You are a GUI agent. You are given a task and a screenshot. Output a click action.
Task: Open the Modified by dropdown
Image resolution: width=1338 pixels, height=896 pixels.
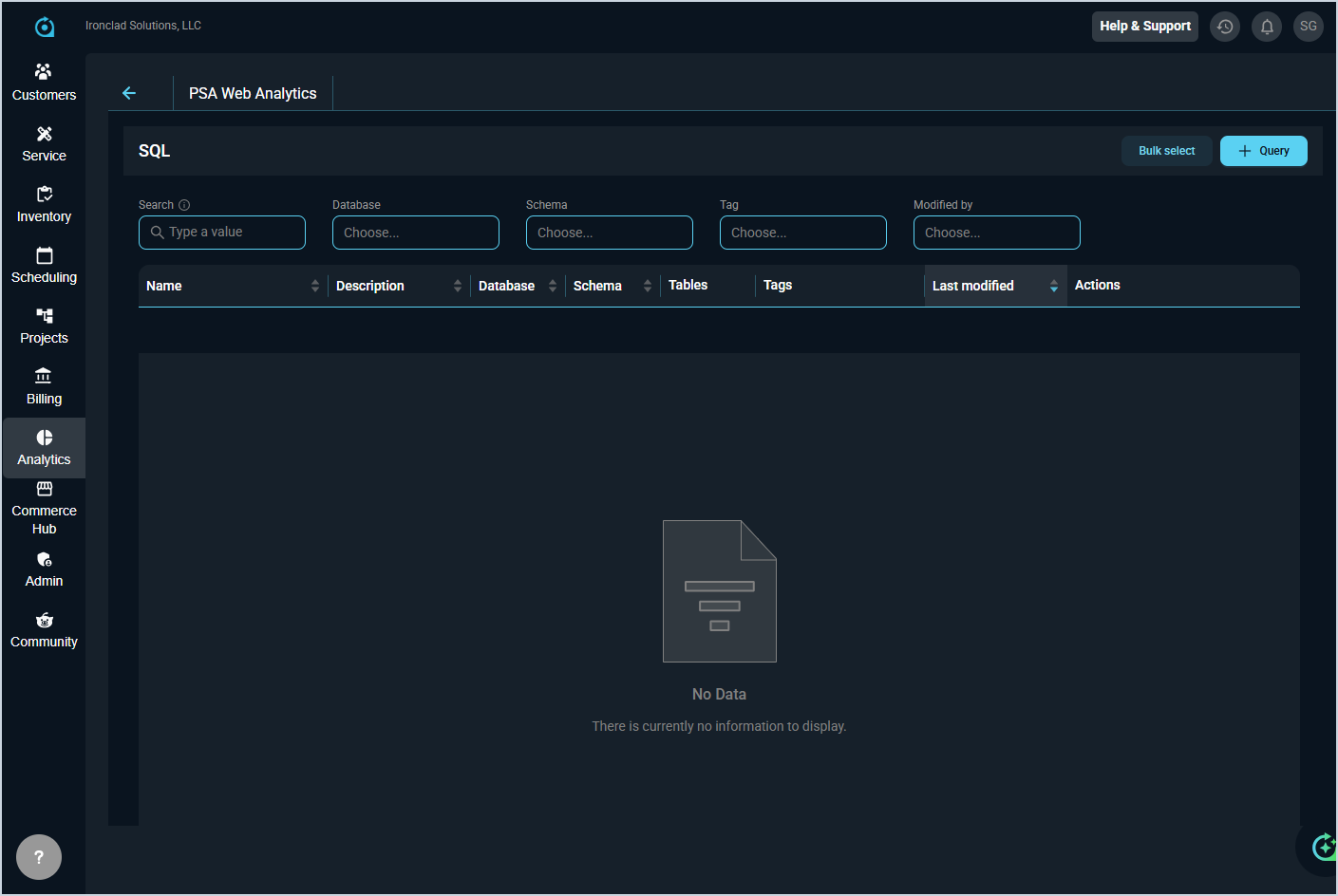996,233
